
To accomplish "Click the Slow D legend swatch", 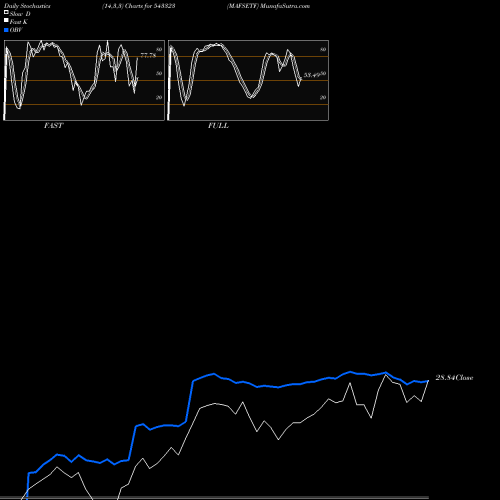I will point(6,12).
